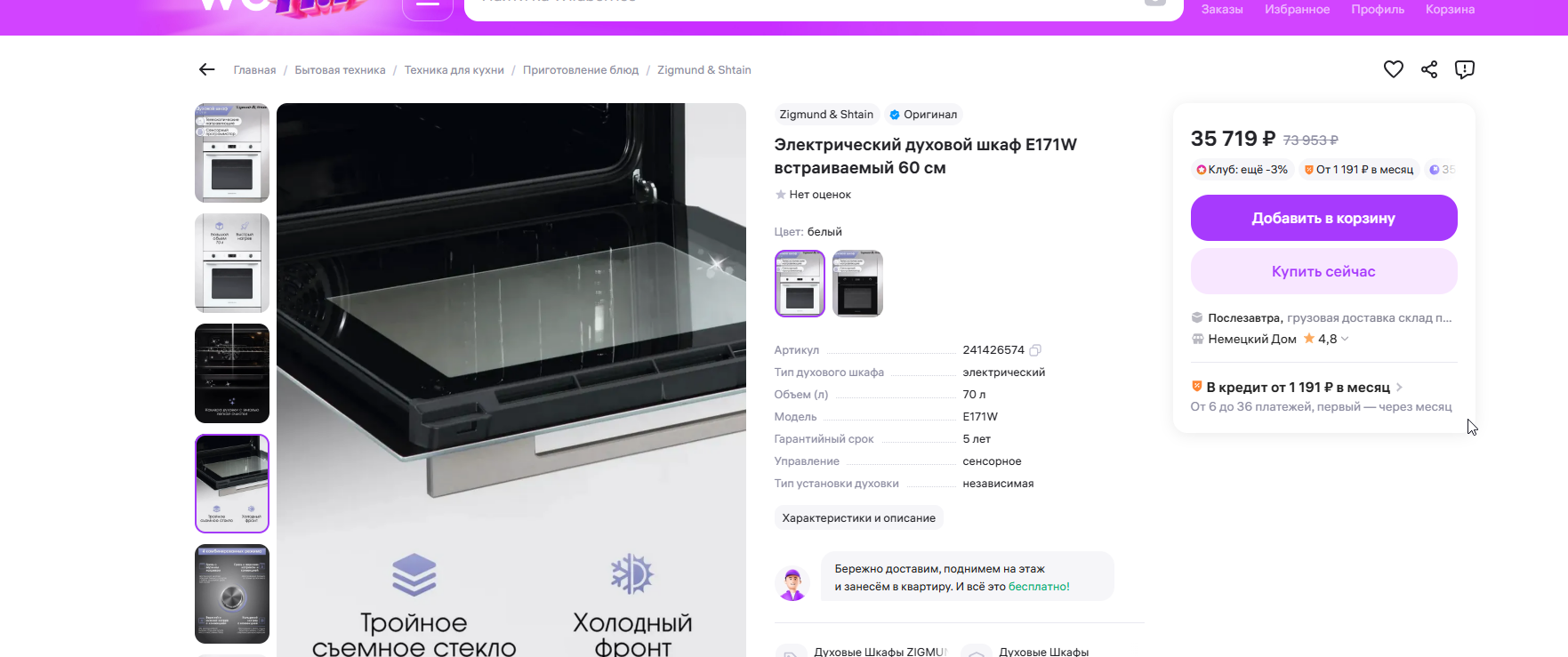Open Корзина in the top menu

point(1450,9)
